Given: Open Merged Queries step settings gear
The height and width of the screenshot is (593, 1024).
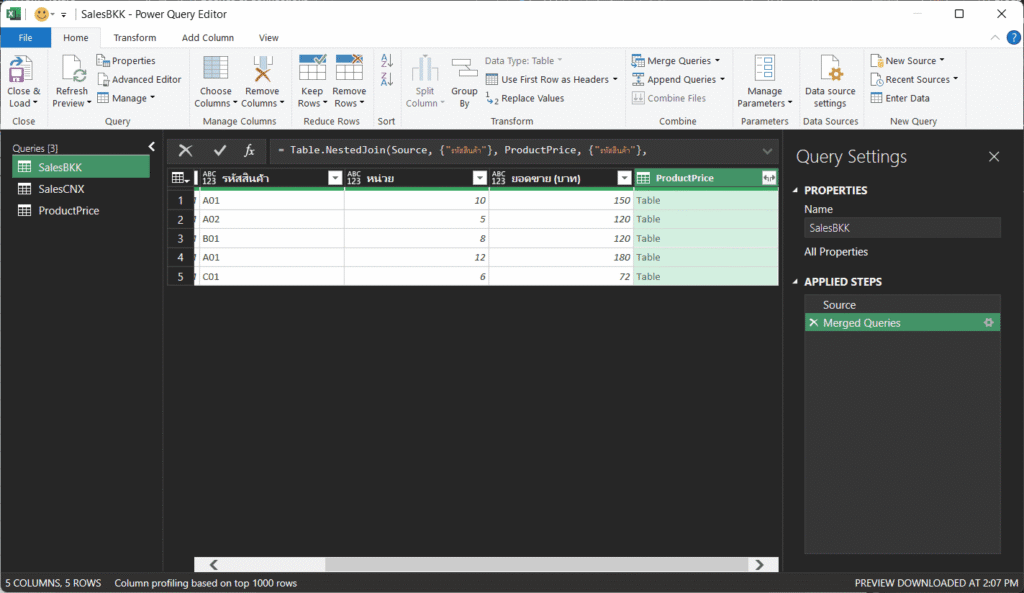Looking at the screenshot, I should coord(989,323).
